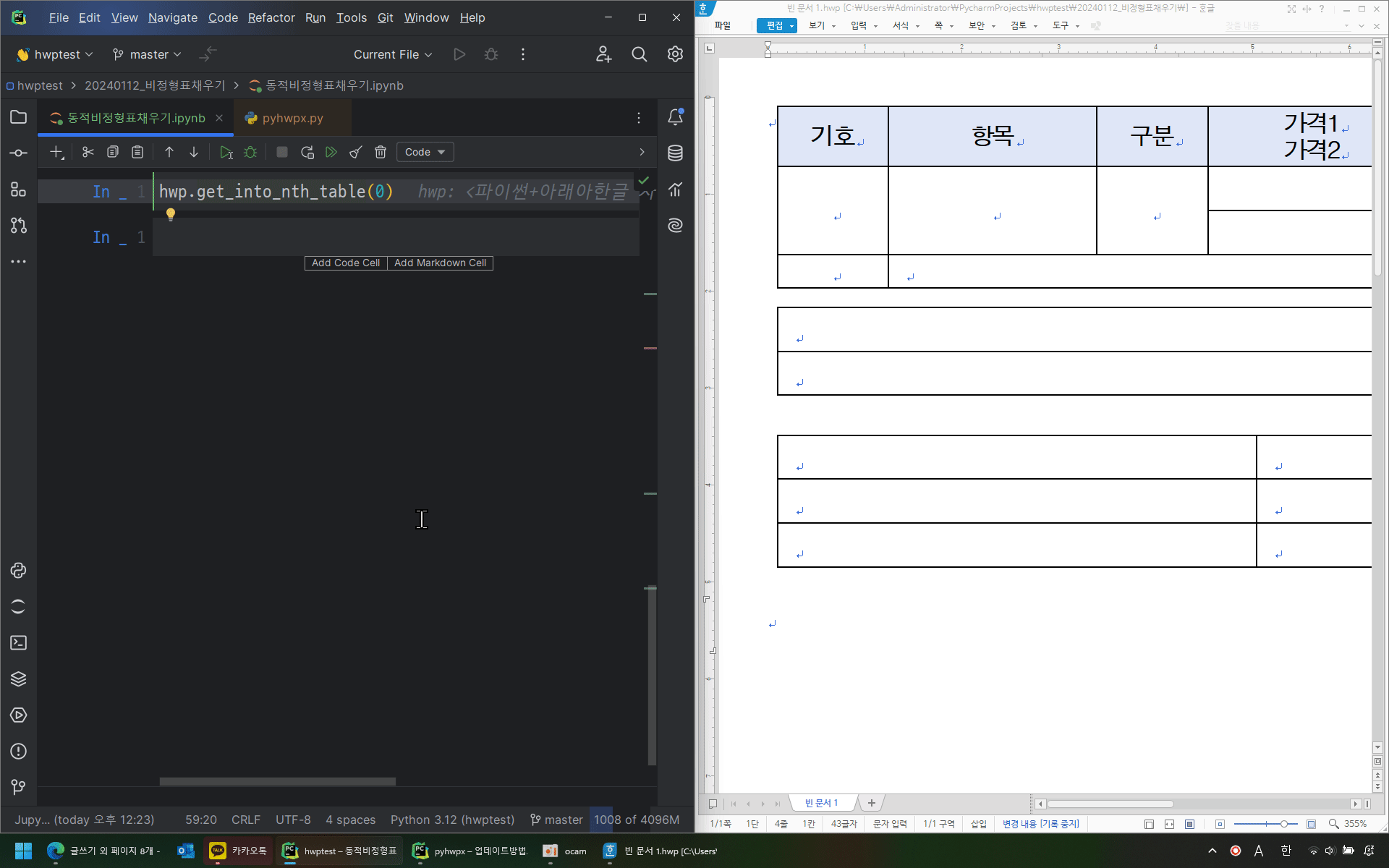Delete cell using trash icon
This screenshot has height=868, width=1389.
(x=381, y=152)
